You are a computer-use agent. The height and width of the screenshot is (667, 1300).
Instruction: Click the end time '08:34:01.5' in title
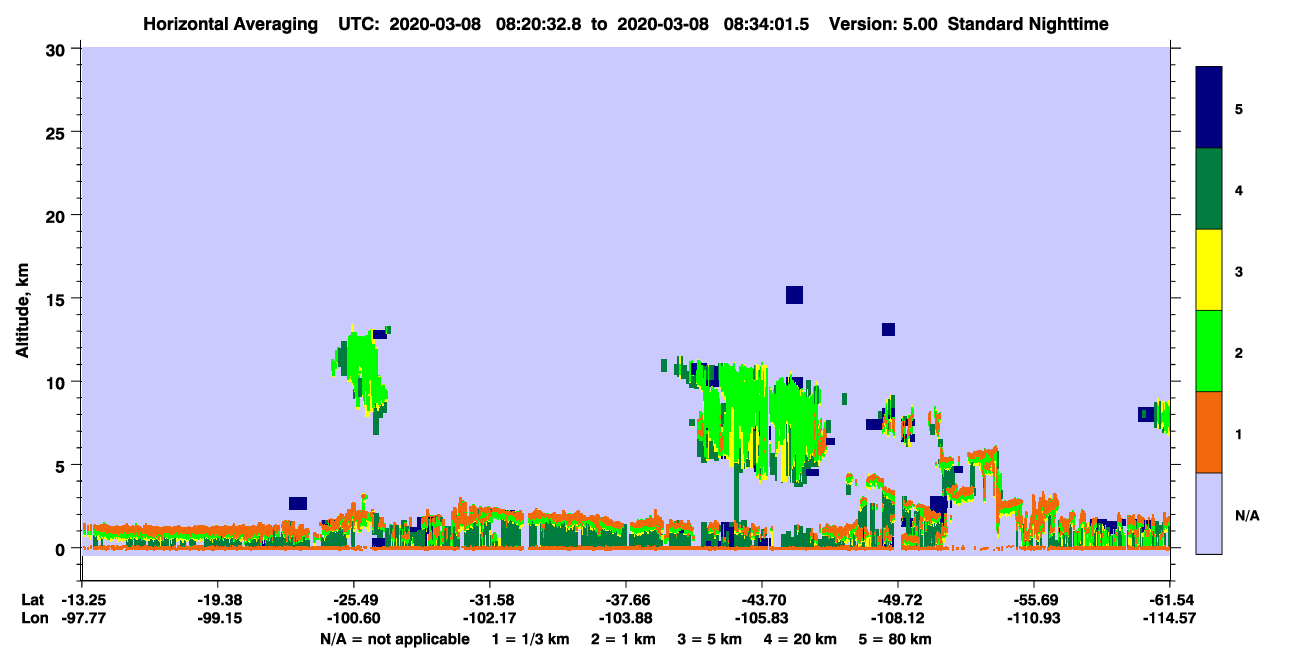pyautogui.click(x=766, y=24)
